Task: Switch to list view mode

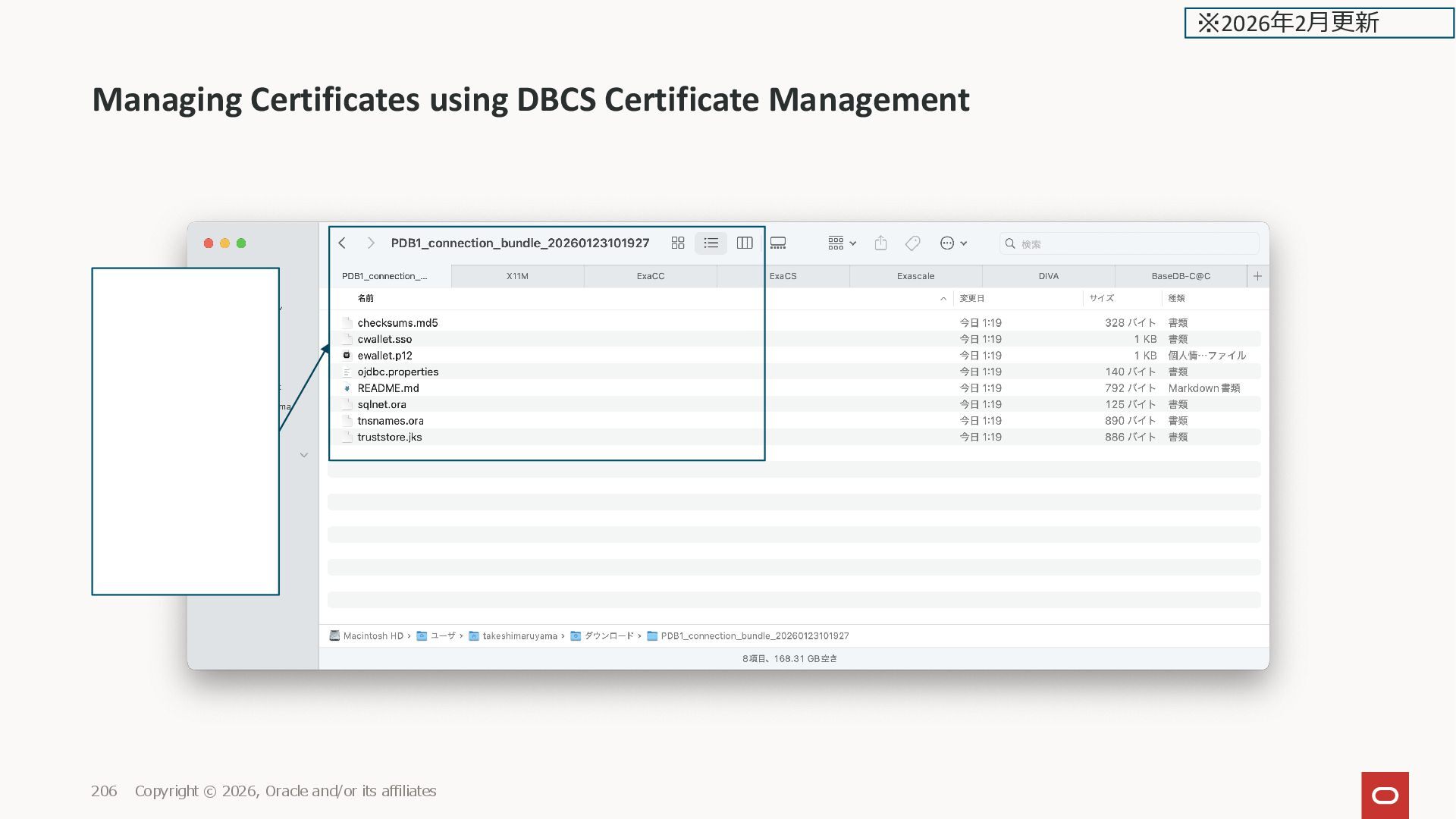Action: pyautogui.click(x=711, y=243)
